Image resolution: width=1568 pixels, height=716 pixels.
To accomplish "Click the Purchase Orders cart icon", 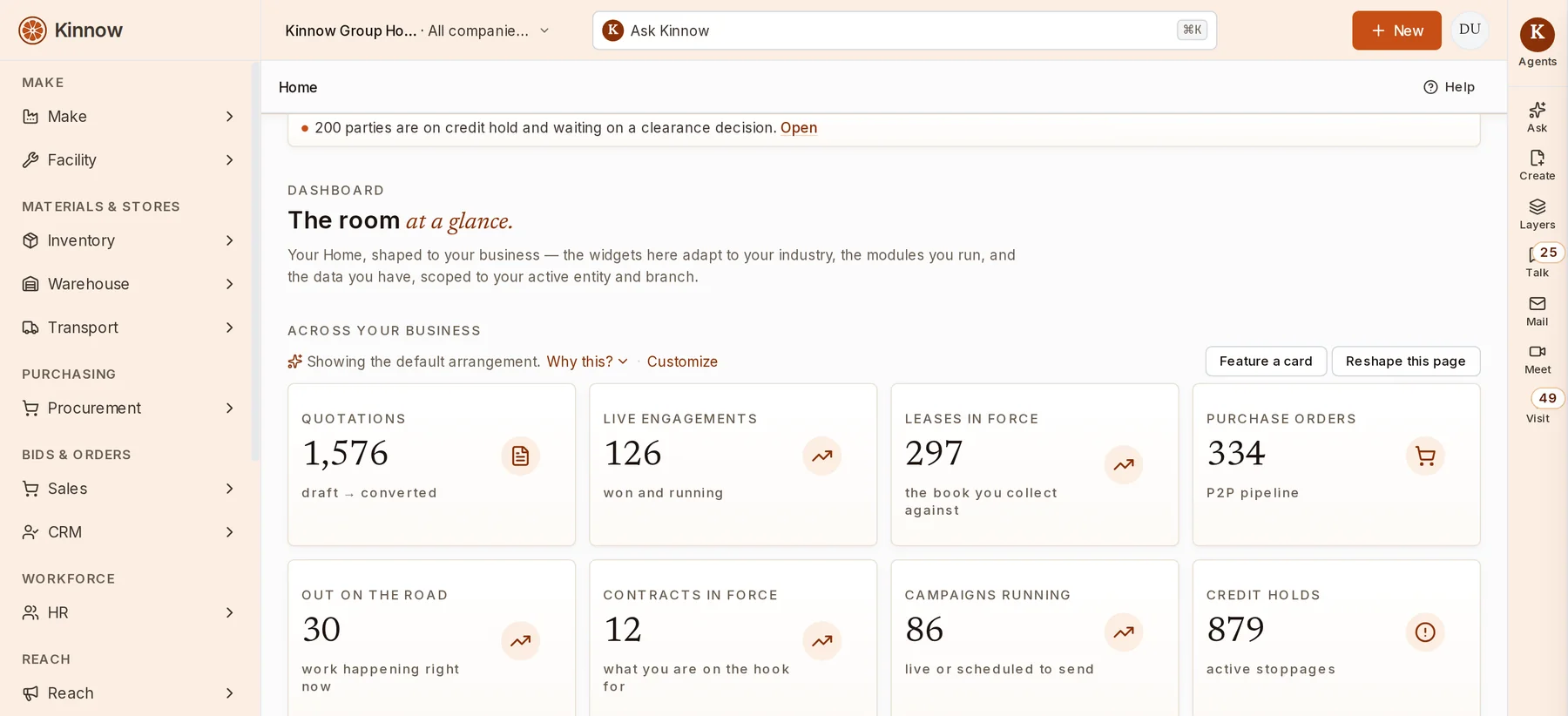I will [1425, 456].
